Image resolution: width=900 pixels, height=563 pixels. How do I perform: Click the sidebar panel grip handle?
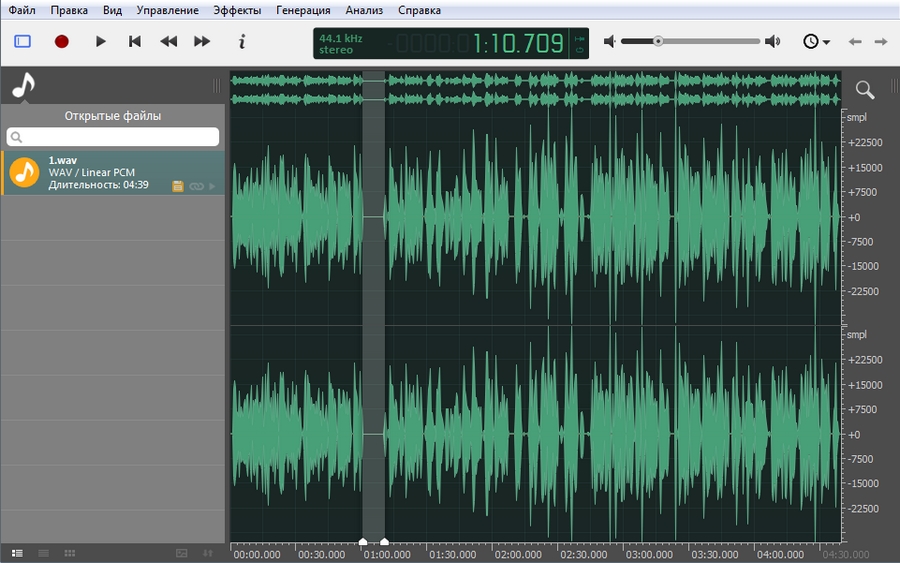(x=216, y=86)
